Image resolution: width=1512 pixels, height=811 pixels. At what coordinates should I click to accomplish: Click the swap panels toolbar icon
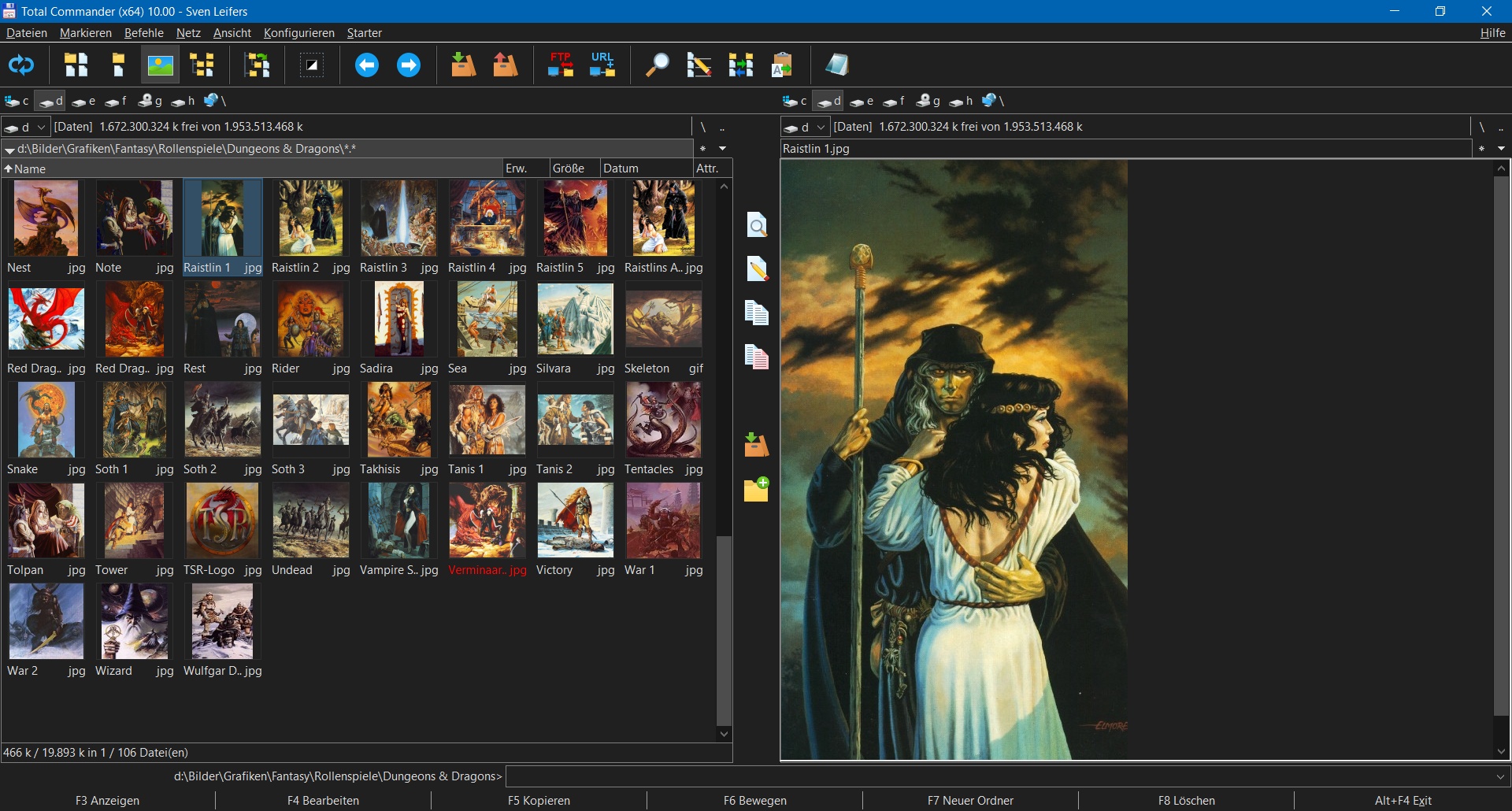click(x=258, y=65)
